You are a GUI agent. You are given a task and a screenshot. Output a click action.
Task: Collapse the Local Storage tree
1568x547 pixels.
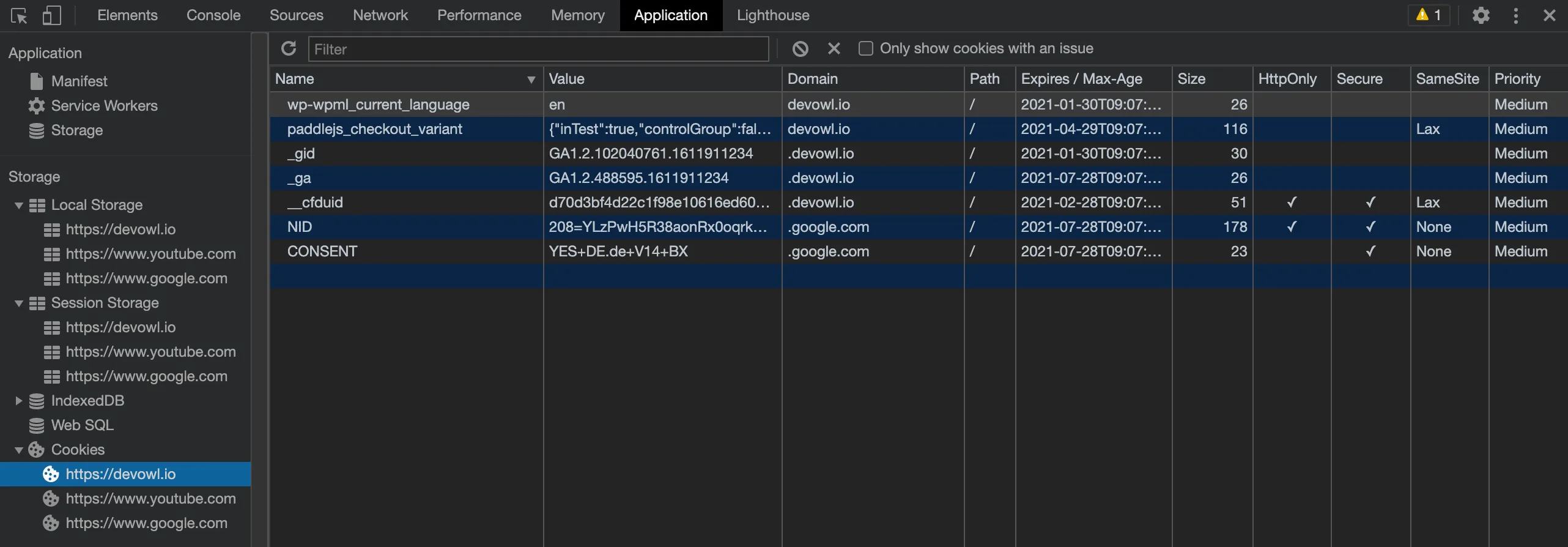pos(19,206)
